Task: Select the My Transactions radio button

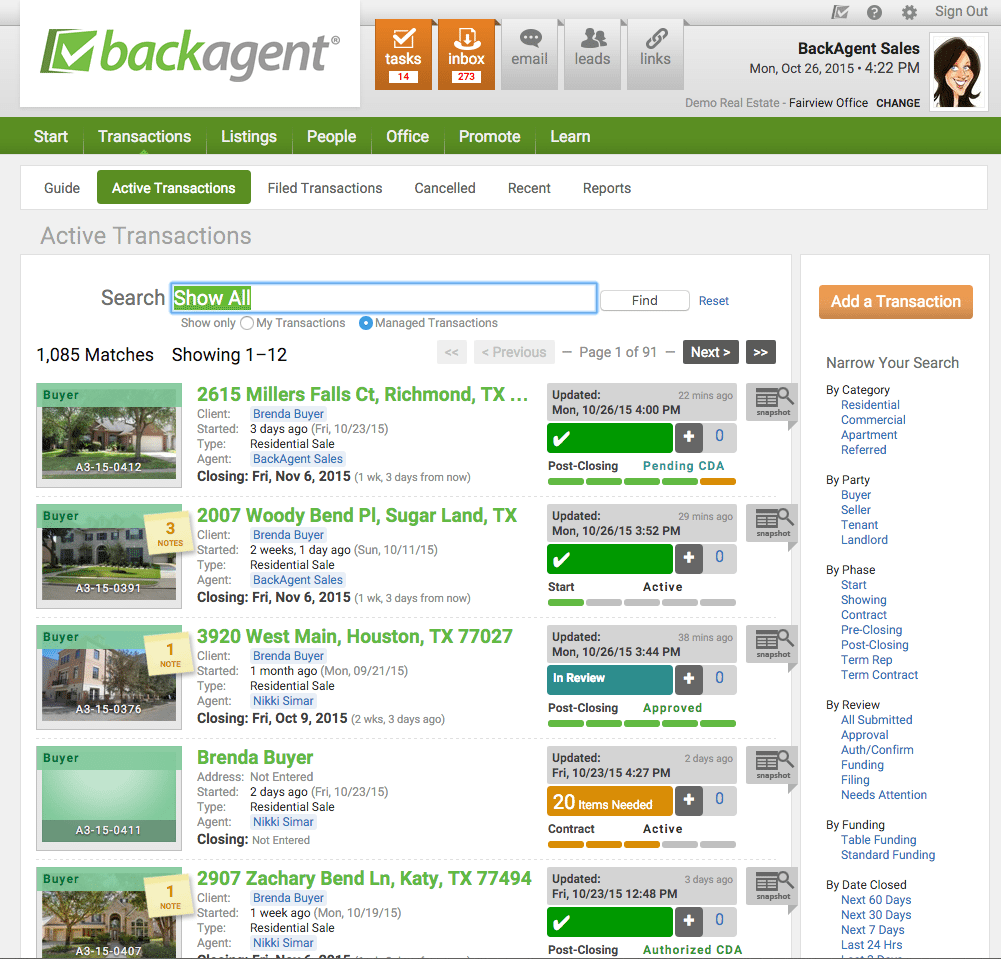Action: tap(247, 323)
